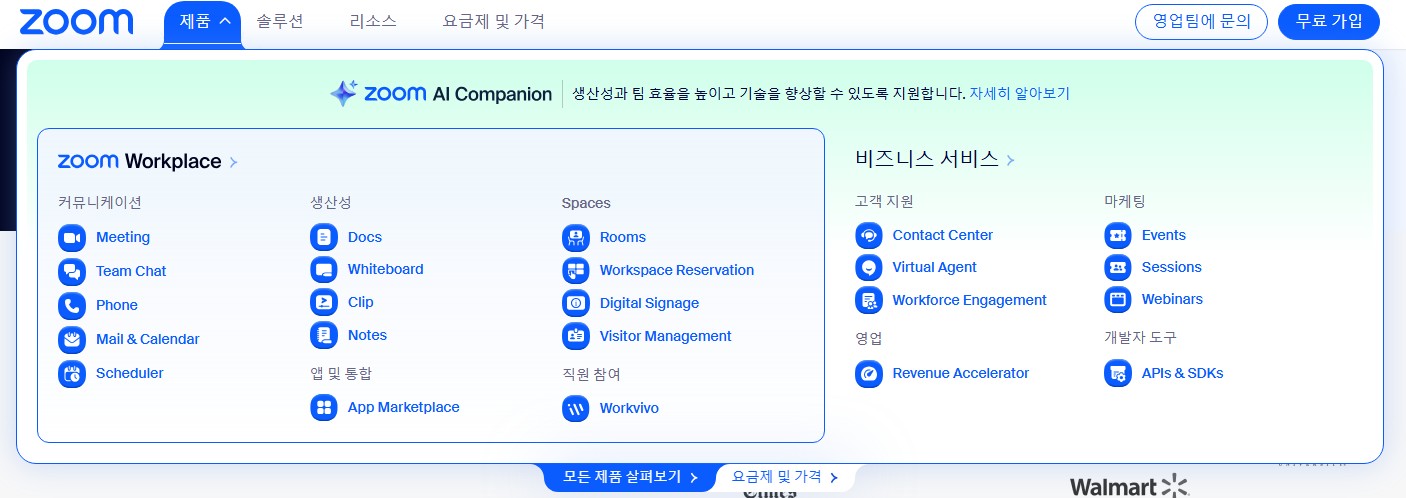Click the bottom 요금제 및 가격 button

pyautogui.click(x=785, y=477)
